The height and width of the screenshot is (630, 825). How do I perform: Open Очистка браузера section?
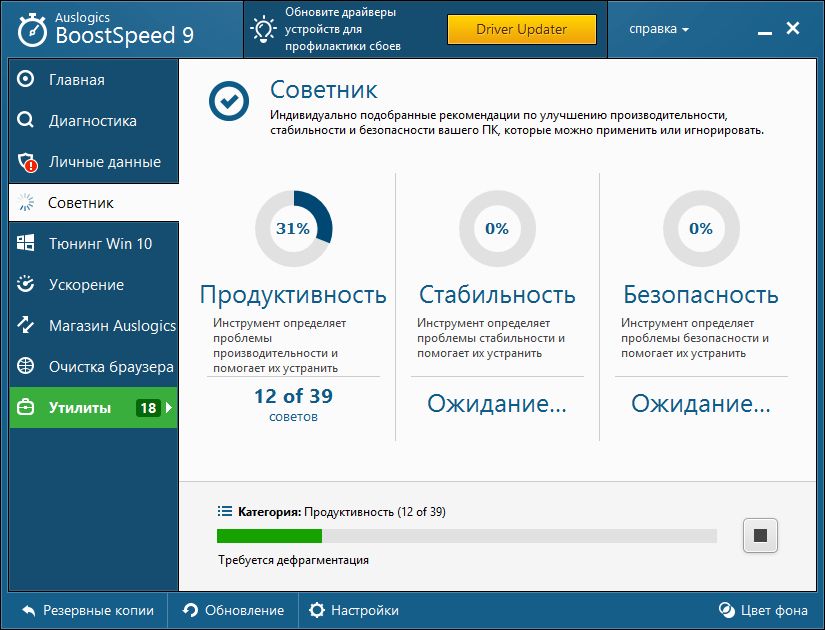click(94, 367)
